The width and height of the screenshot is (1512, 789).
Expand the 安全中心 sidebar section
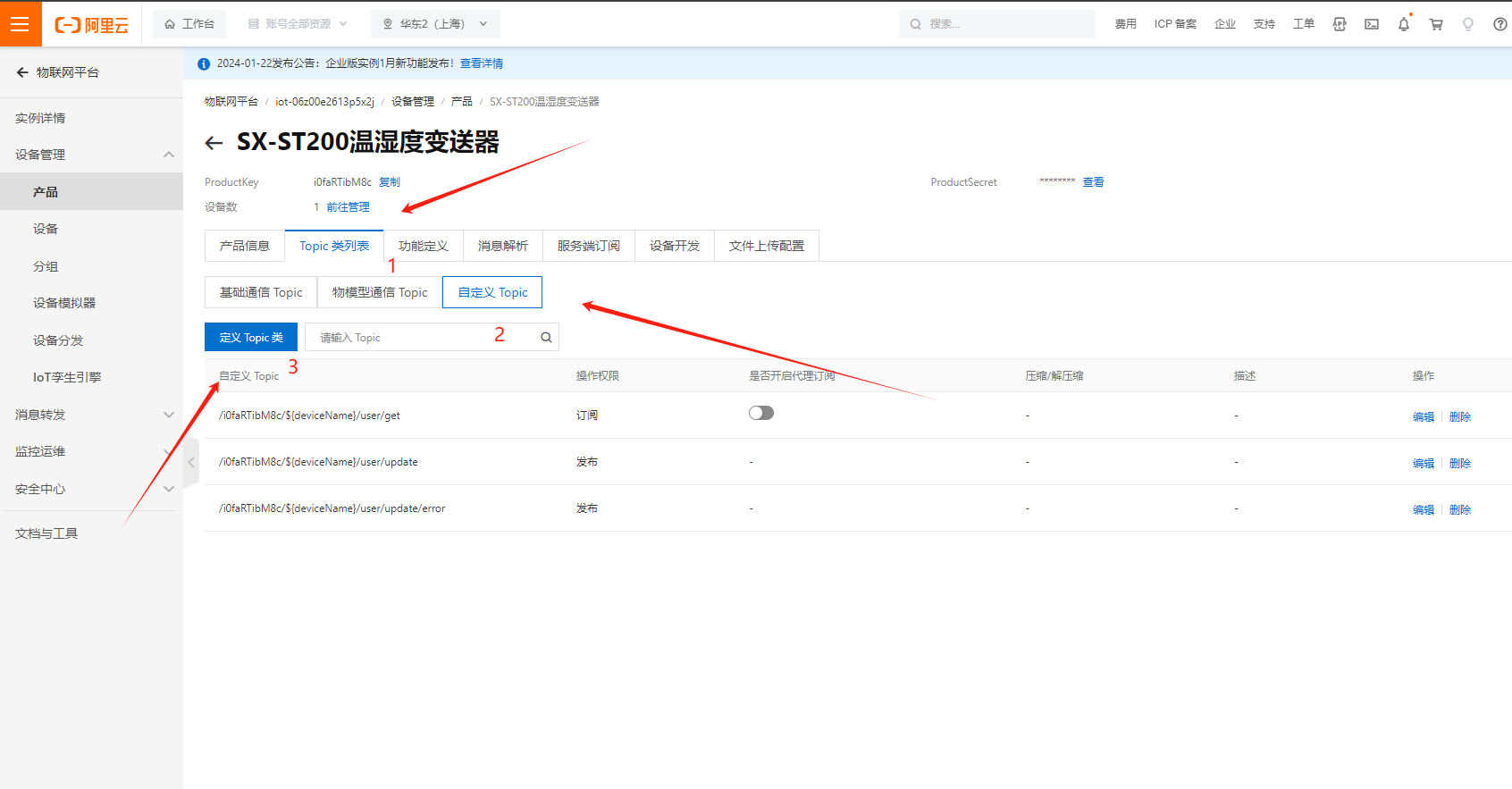[x=168, y=489]
